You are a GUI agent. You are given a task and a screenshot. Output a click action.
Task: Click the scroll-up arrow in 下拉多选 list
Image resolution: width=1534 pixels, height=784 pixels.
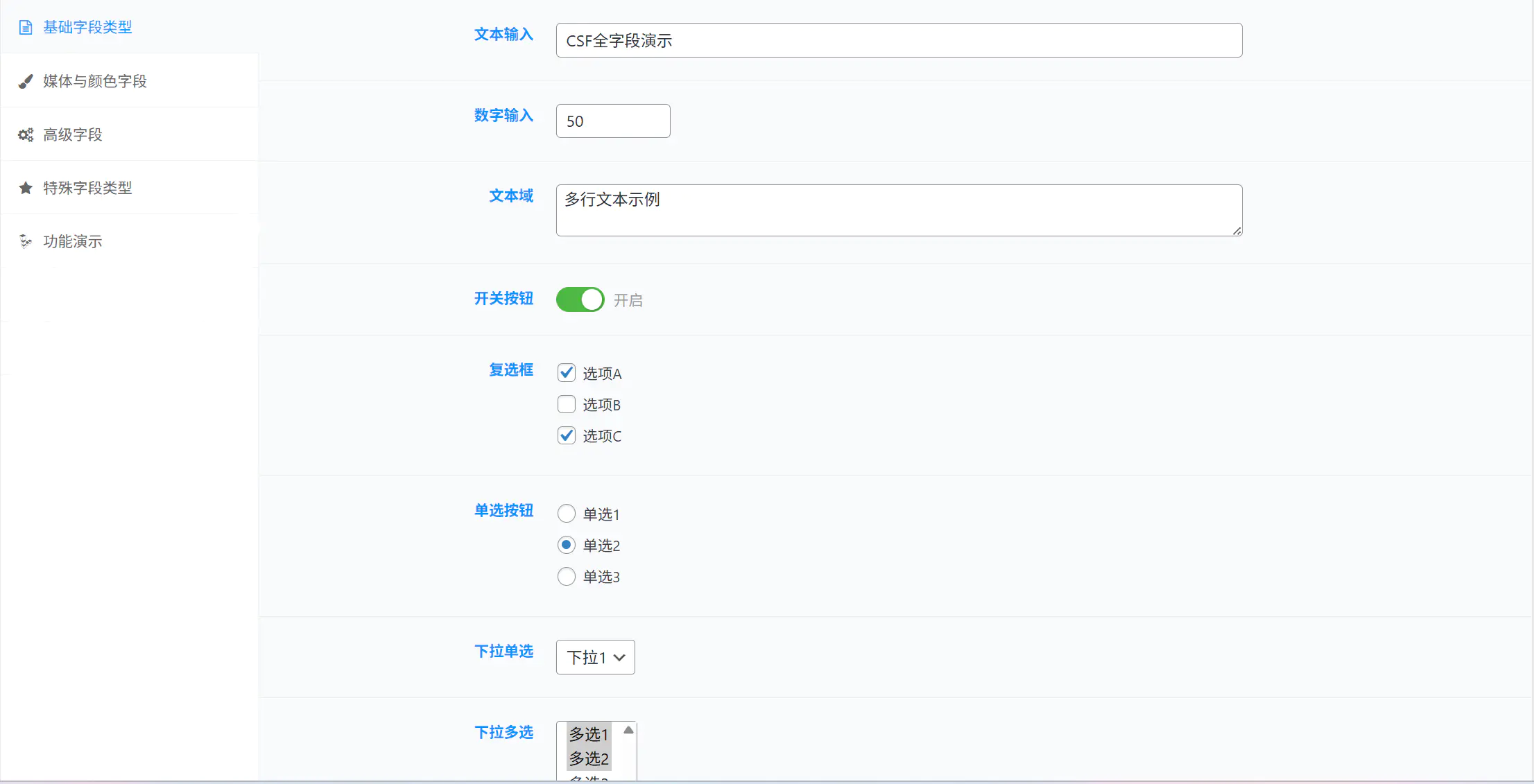(x=628, y=730)
